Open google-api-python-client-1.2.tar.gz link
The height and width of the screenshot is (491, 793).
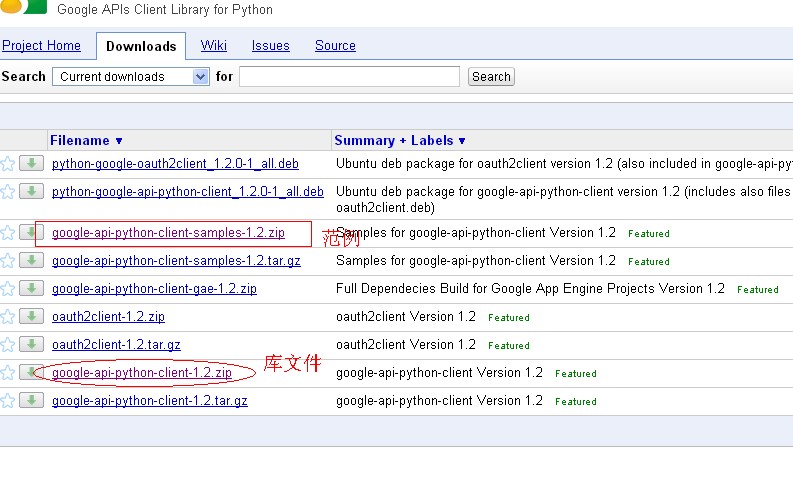(150, 400)
